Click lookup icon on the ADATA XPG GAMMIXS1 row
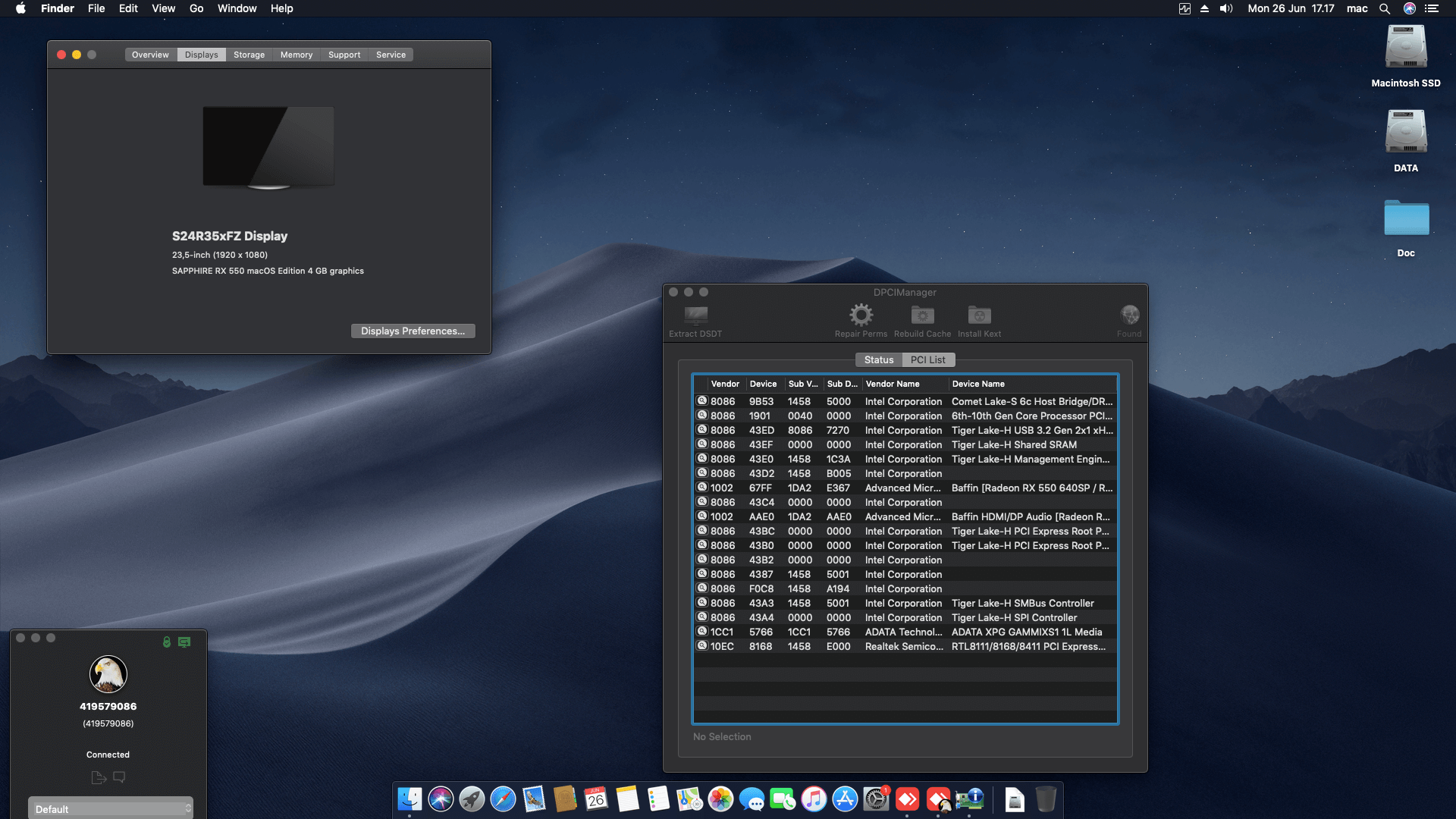Image resolution: width=1456 pixels, height=819 pixels. point(702,632)
